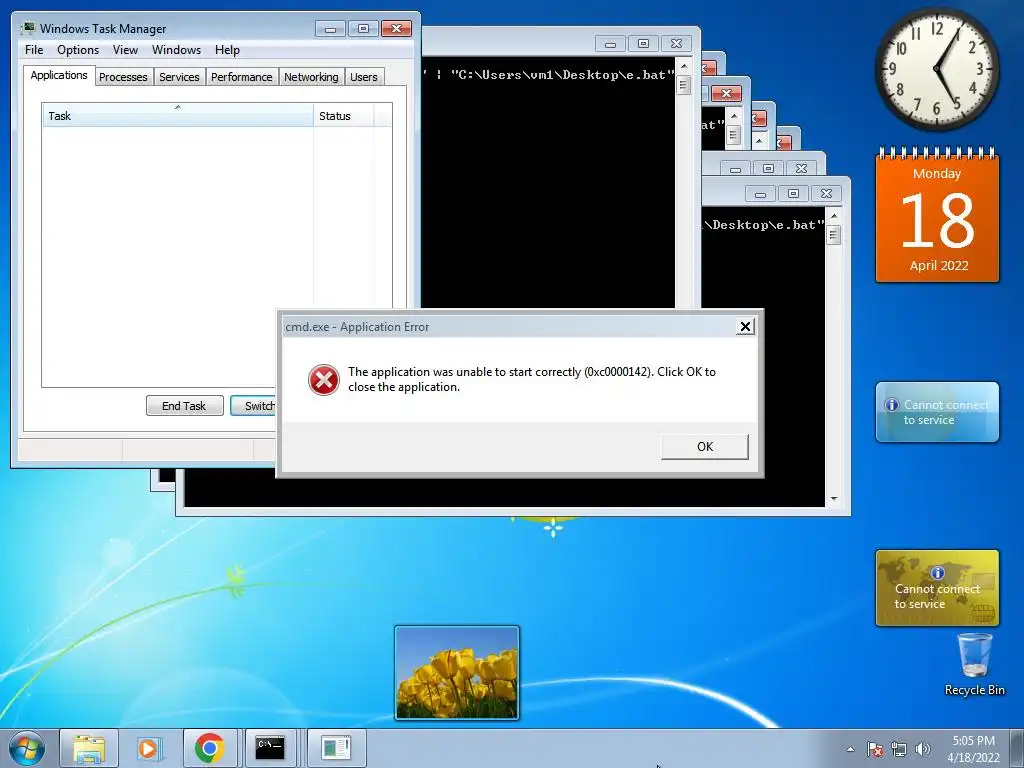The image size is (1024, 768).
Task: Switch to the Services tab
Action: pyautogui.click(x=179, y=77)
